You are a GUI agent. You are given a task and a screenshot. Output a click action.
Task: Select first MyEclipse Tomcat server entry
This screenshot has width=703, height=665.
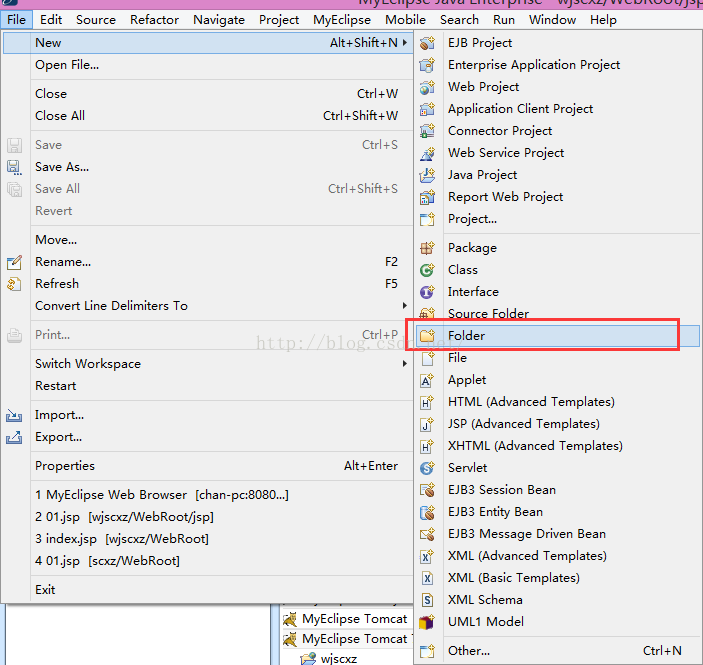point(345,619)
